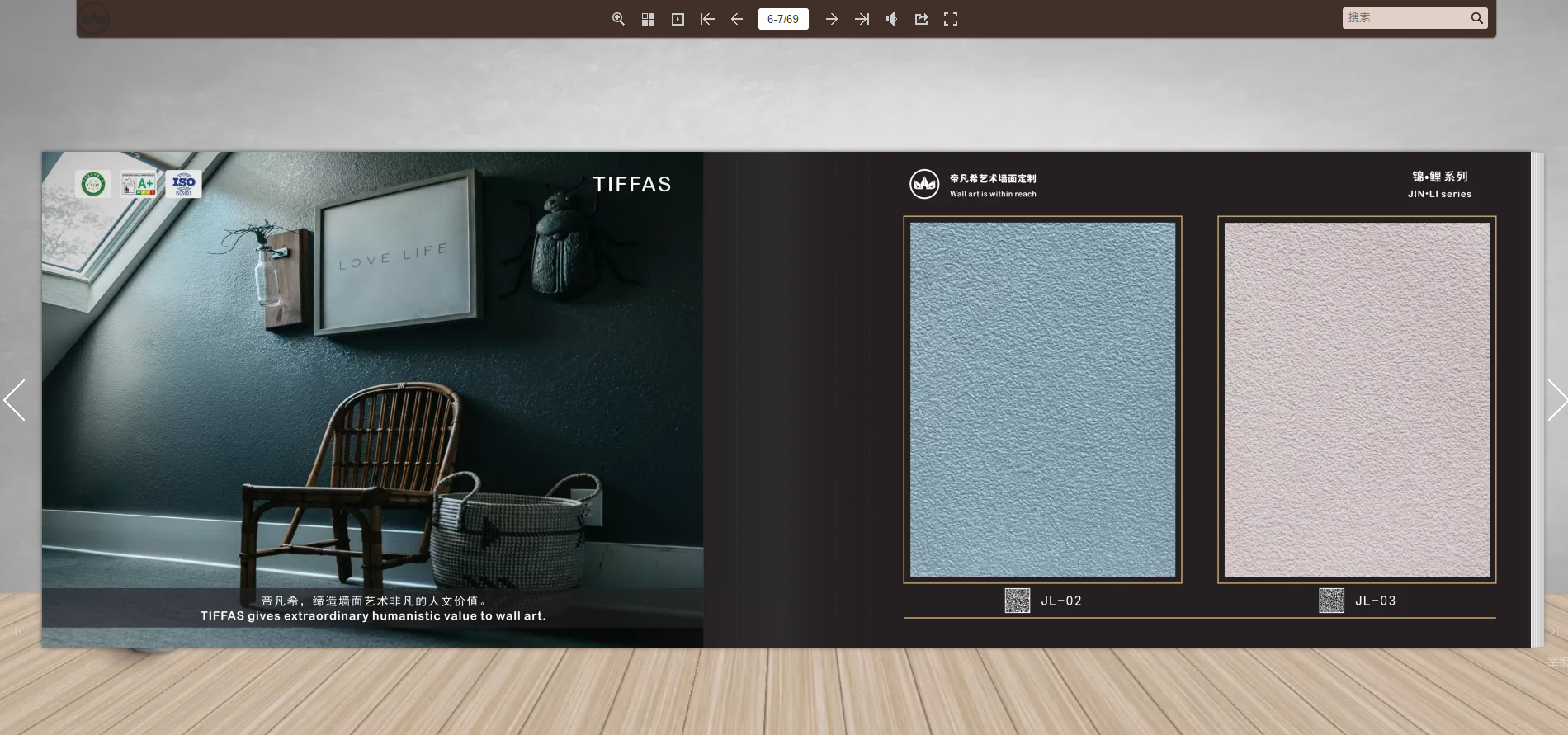Image resolution: width=1568 pixels, height=735 pixels.
Task: Open the thumbnails grid view
Action: (648, 19)
